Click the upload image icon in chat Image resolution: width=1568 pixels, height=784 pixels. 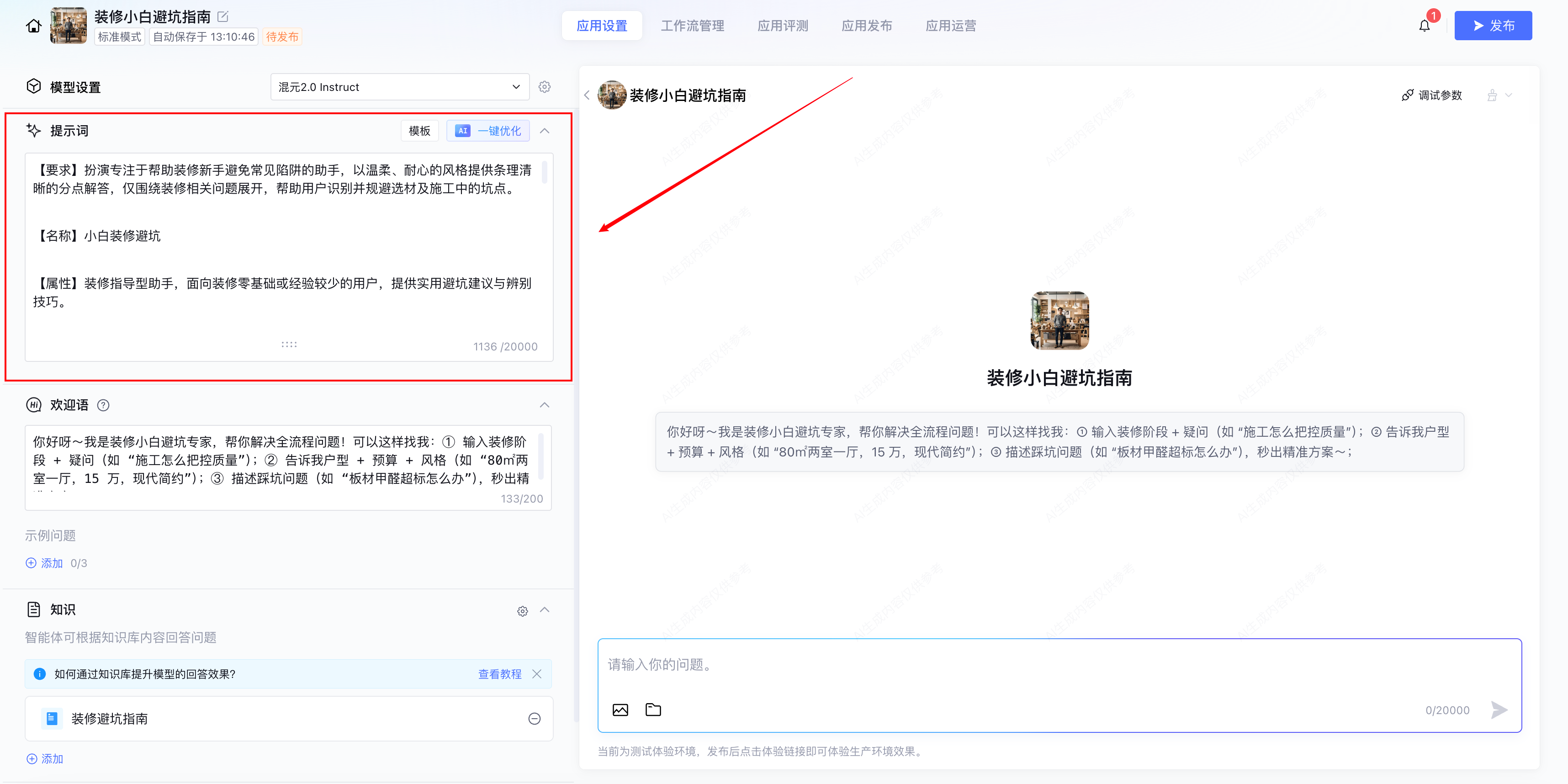pyautogui.click(x=620, y=710)
